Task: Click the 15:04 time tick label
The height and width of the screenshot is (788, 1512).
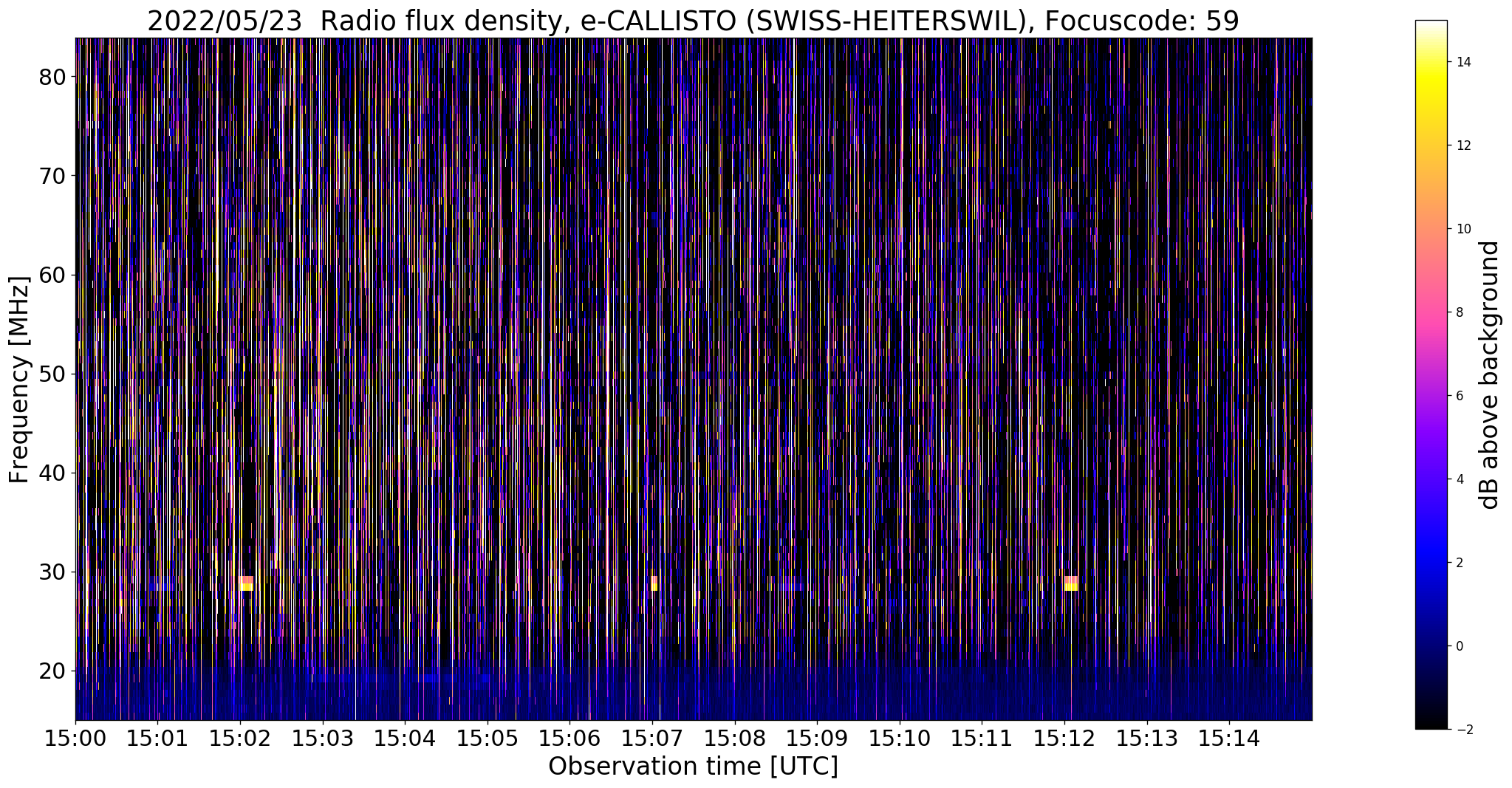Action: pyautogui.click(x=405, y=738)
